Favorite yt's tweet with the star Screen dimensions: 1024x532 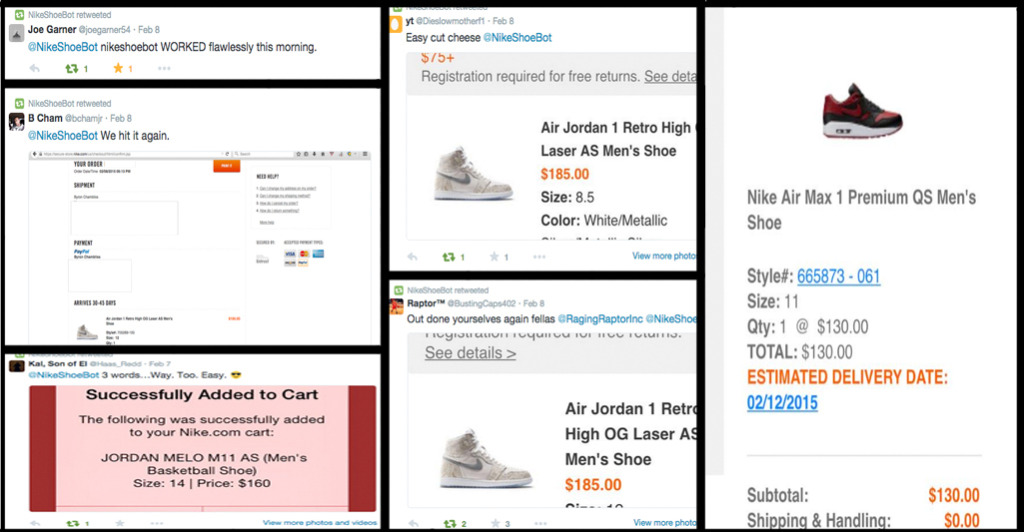[x=494, y=257]
